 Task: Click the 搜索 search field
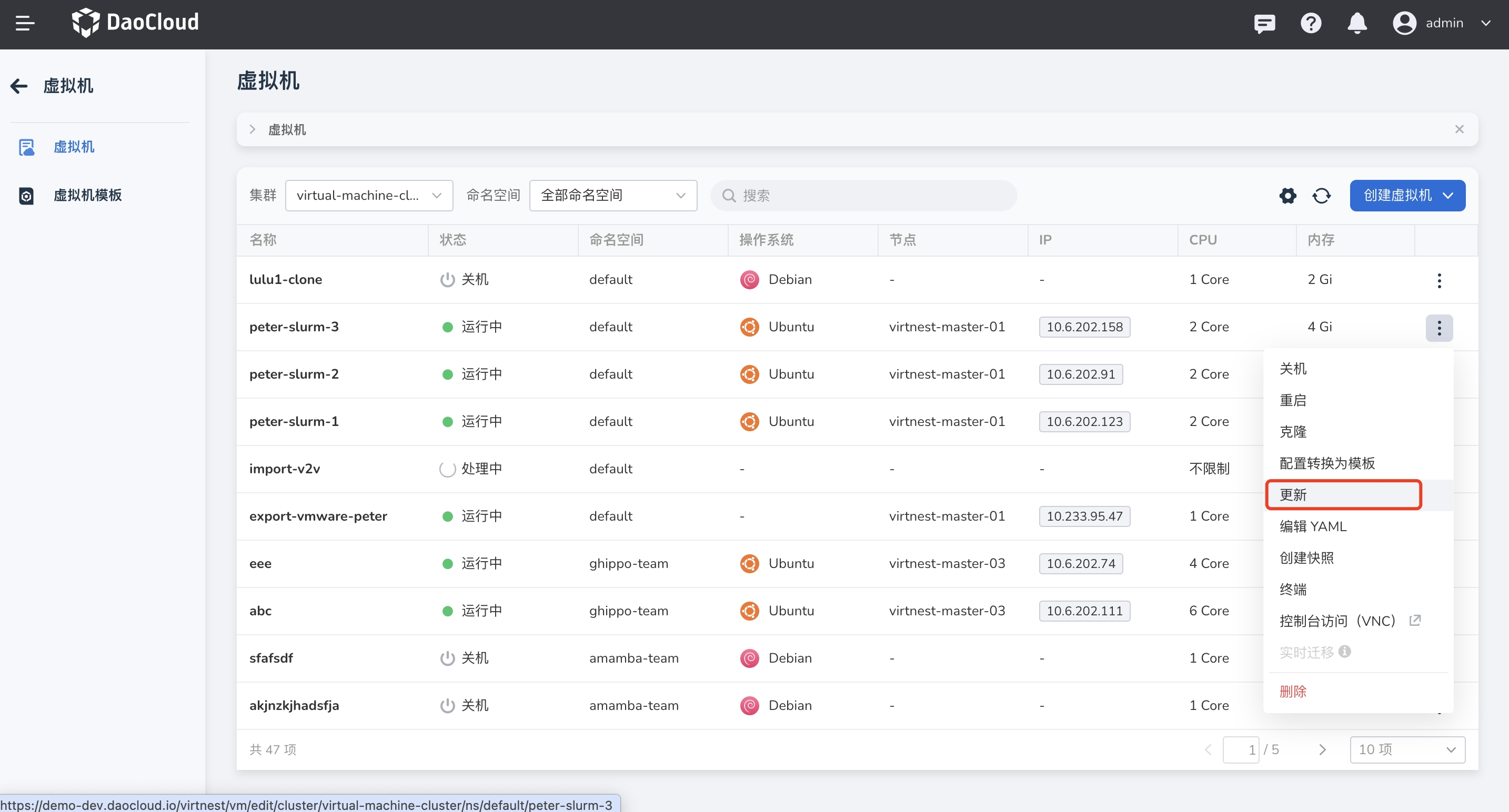[x=863, y=196]
